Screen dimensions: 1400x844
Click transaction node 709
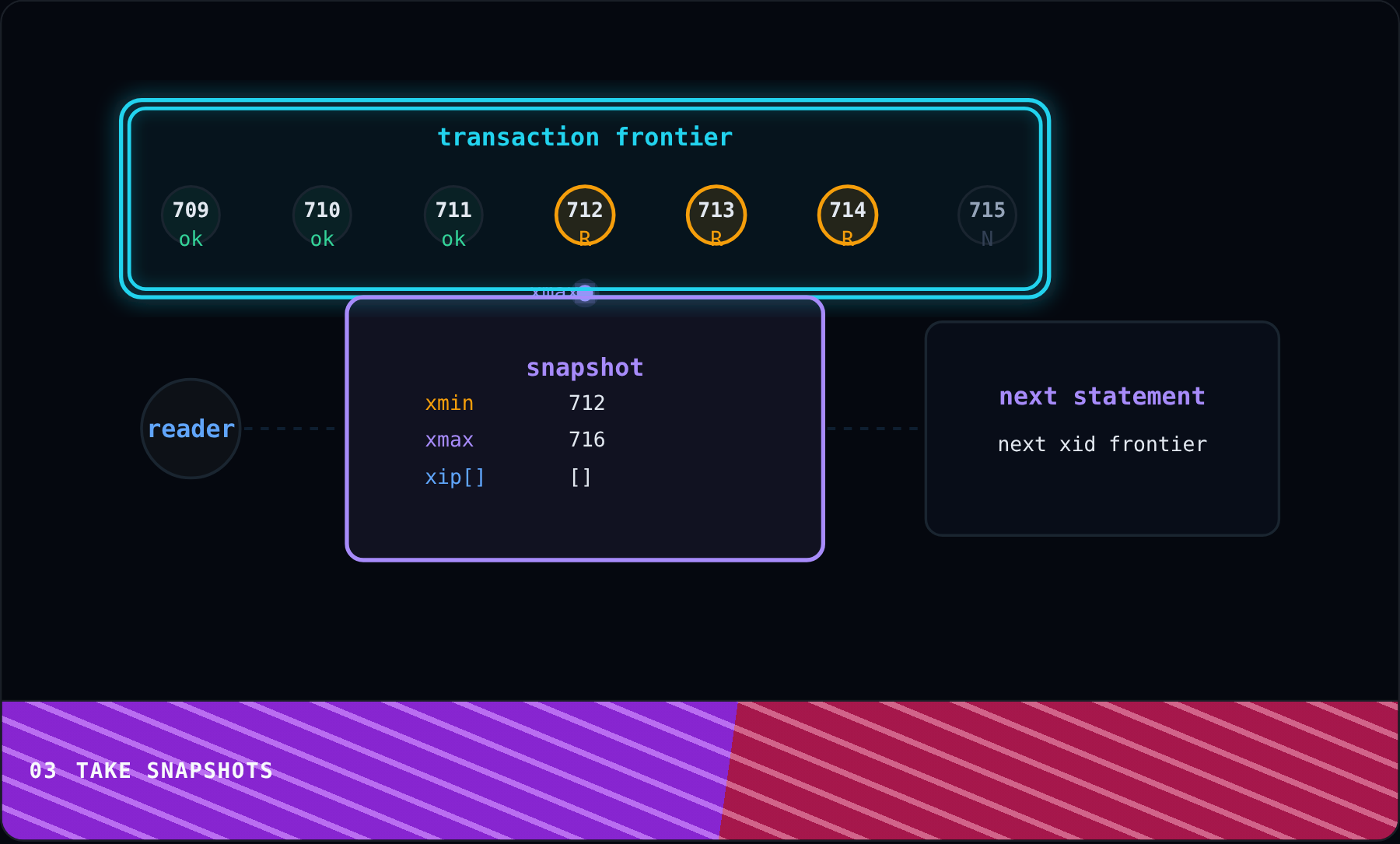(x=191, y=215)
